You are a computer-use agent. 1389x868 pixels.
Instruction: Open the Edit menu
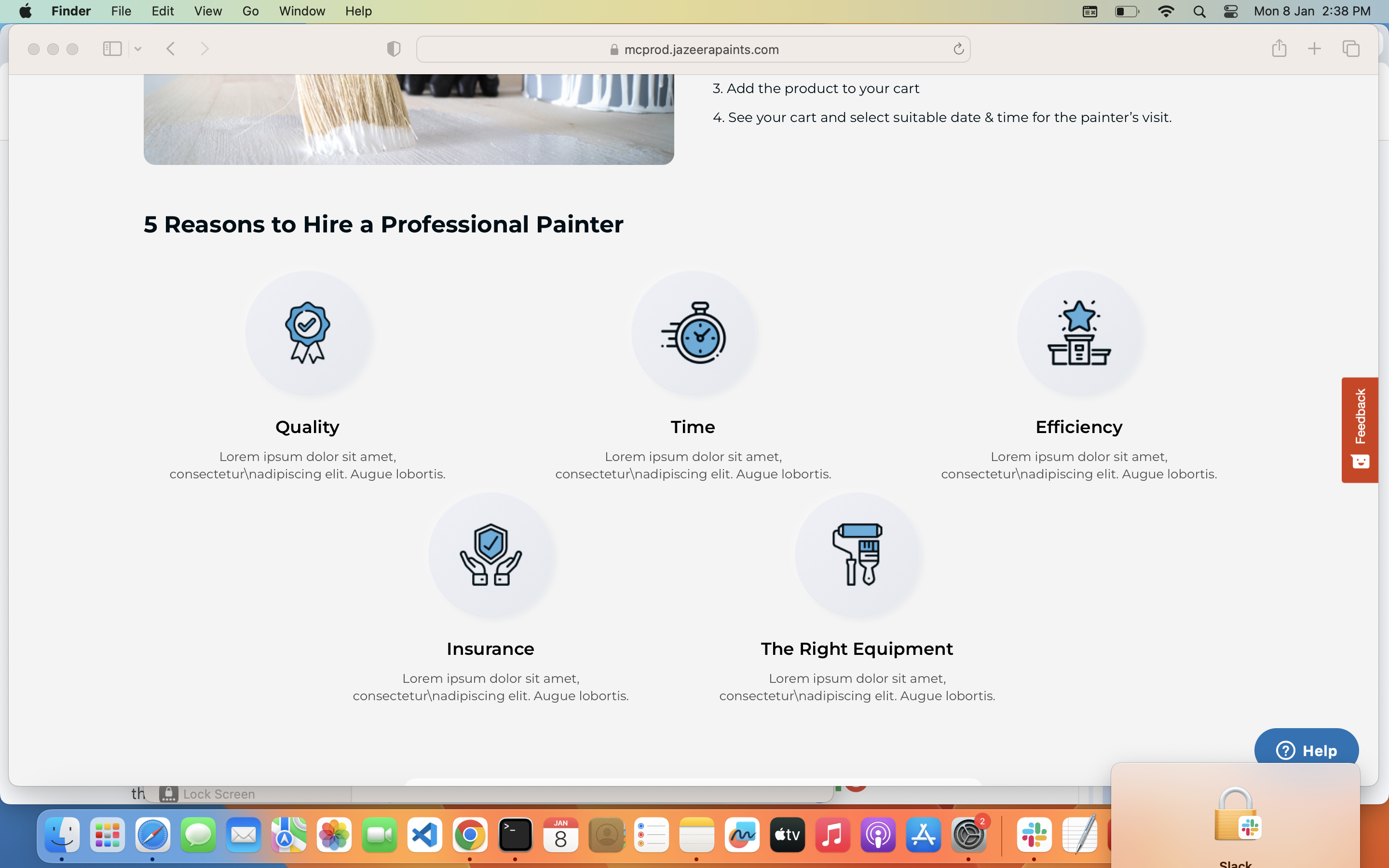coord(163,11)
